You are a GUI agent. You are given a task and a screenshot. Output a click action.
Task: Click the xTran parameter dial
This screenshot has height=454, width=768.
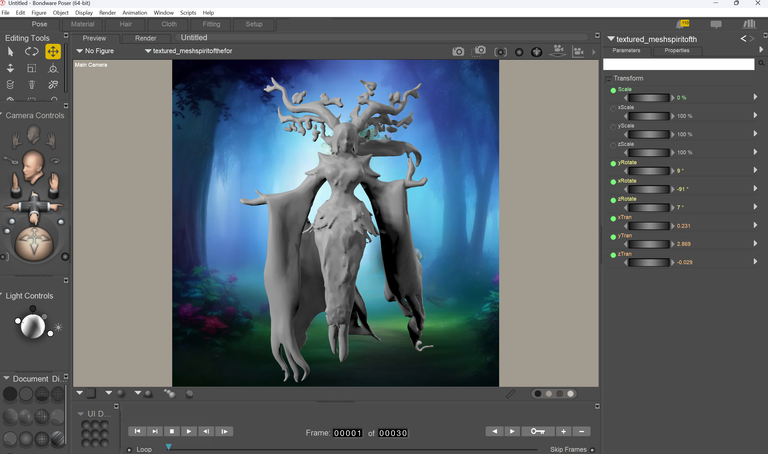point(649,225)
